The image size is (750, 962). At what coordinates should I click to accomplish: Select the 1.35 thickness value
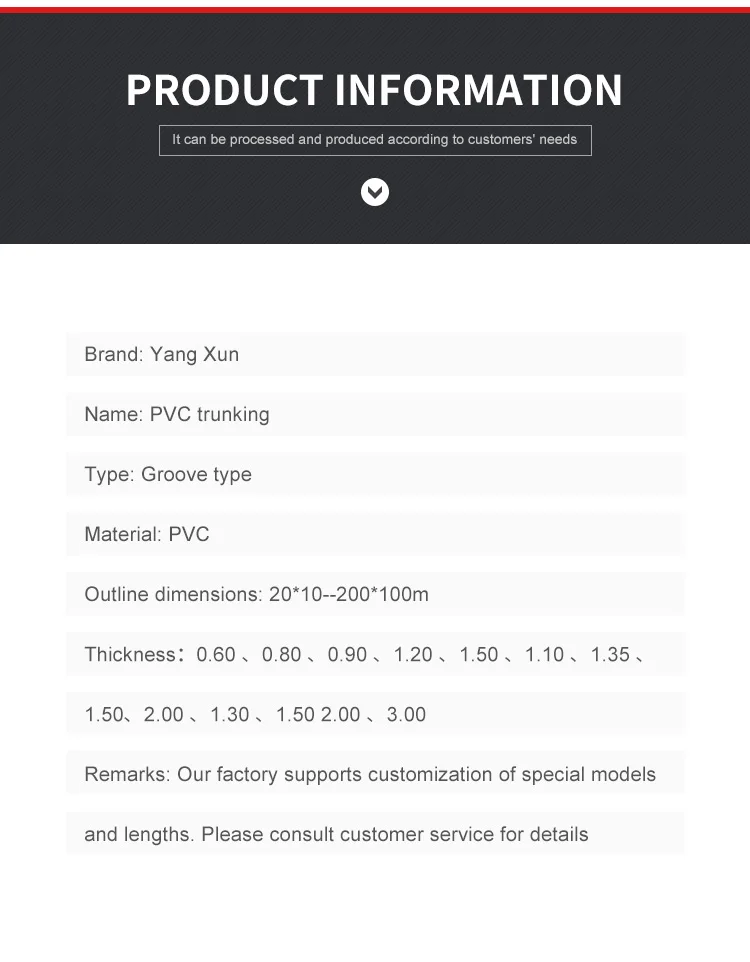pos(610,654)
